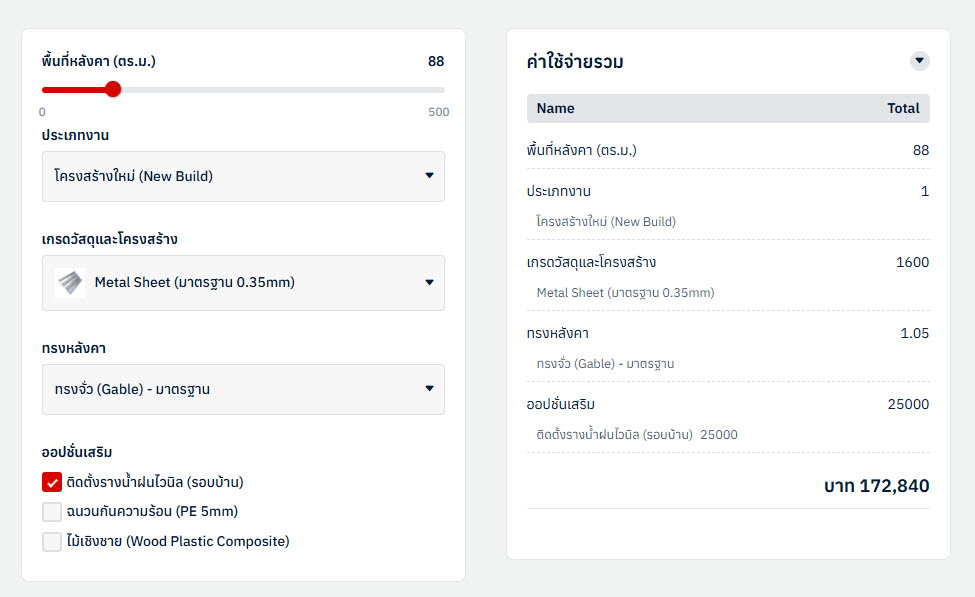Tick ไม้เชิงชาย (Wood Plastic Composite) checkbox

(52, 542)
